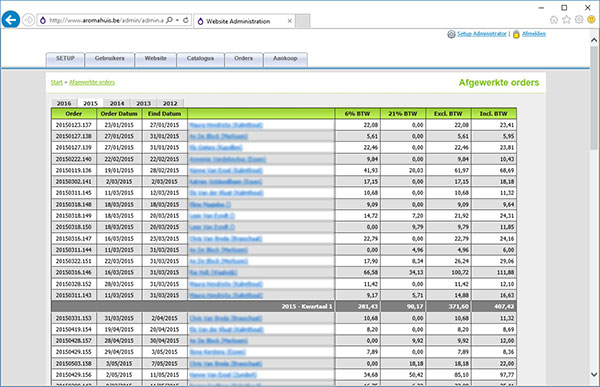This screenshot has height=387, width=600.
Task: Click 21% BTW amount 50,42
Action: point(416,375)
